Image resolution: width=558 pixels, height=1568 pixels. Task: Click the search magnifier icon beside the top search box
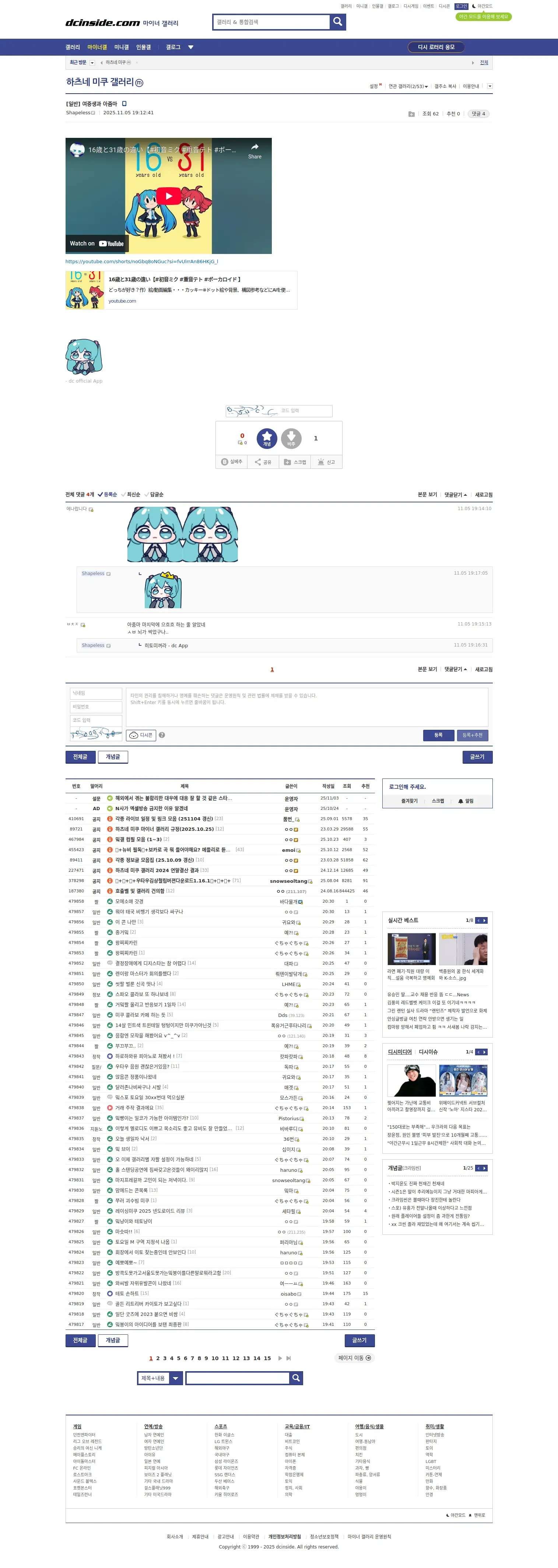click(338, 22)
